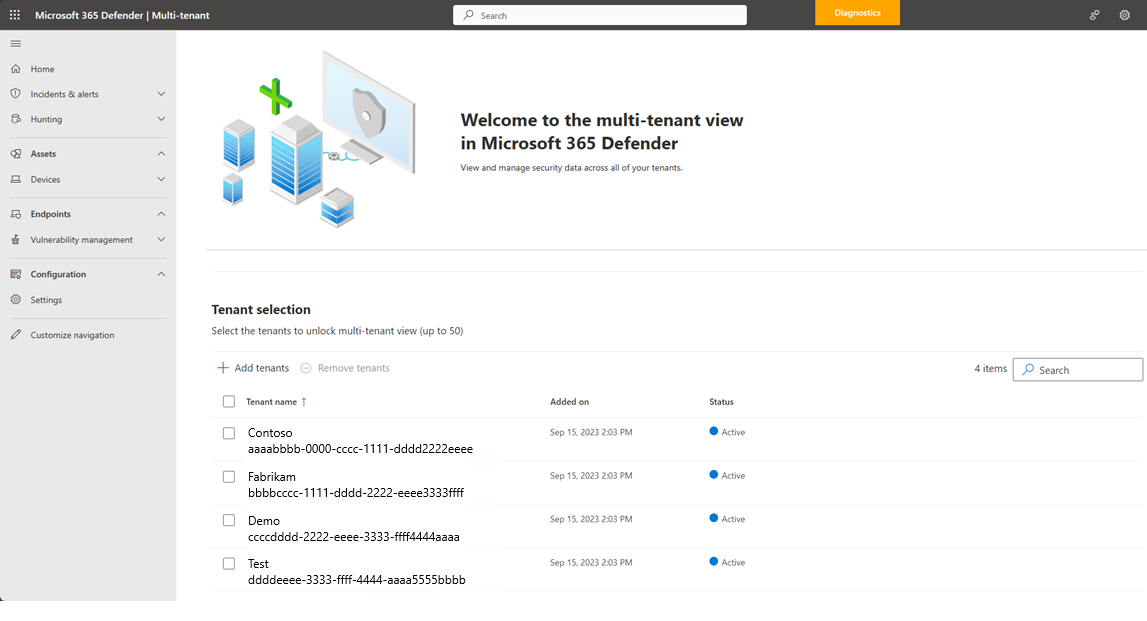This screenshot has width=1147, height=621.
Task: Click the magnifier in top search box
Action: pos(469,15)
